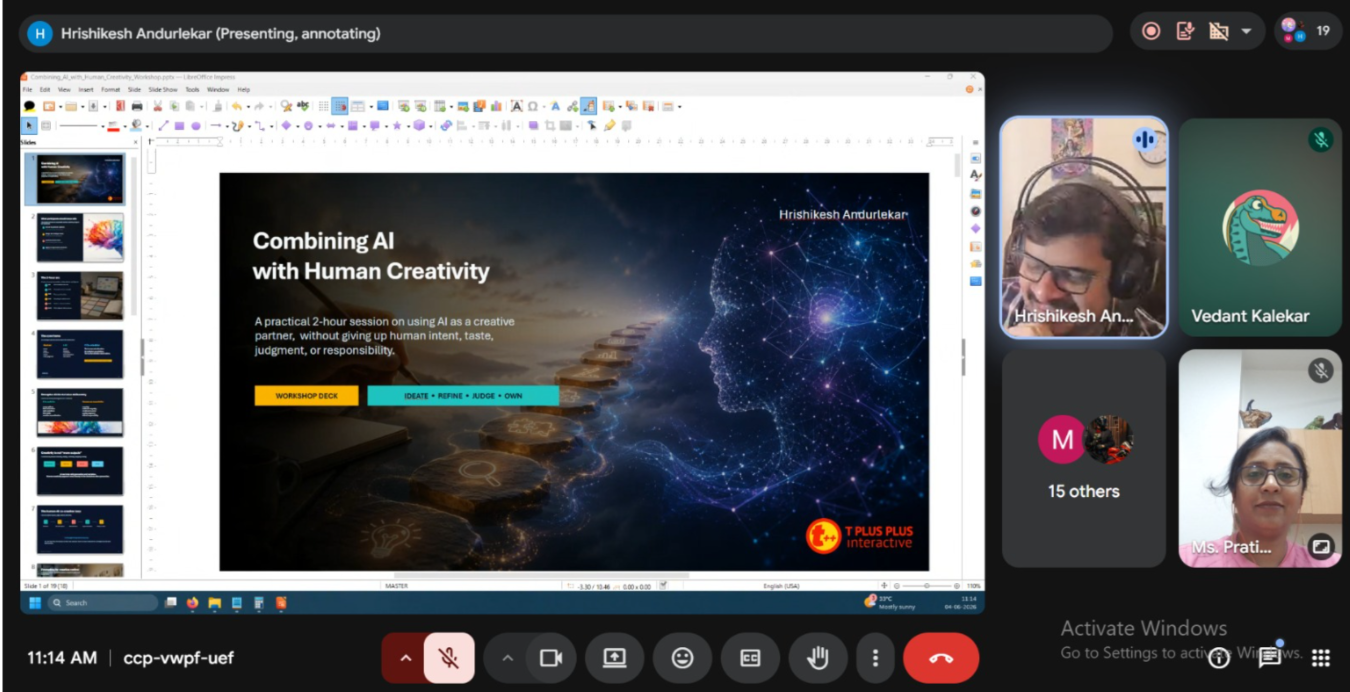Open the Help menu in Impress
The height and width of the screenshot is (692, 1350).
243,90
